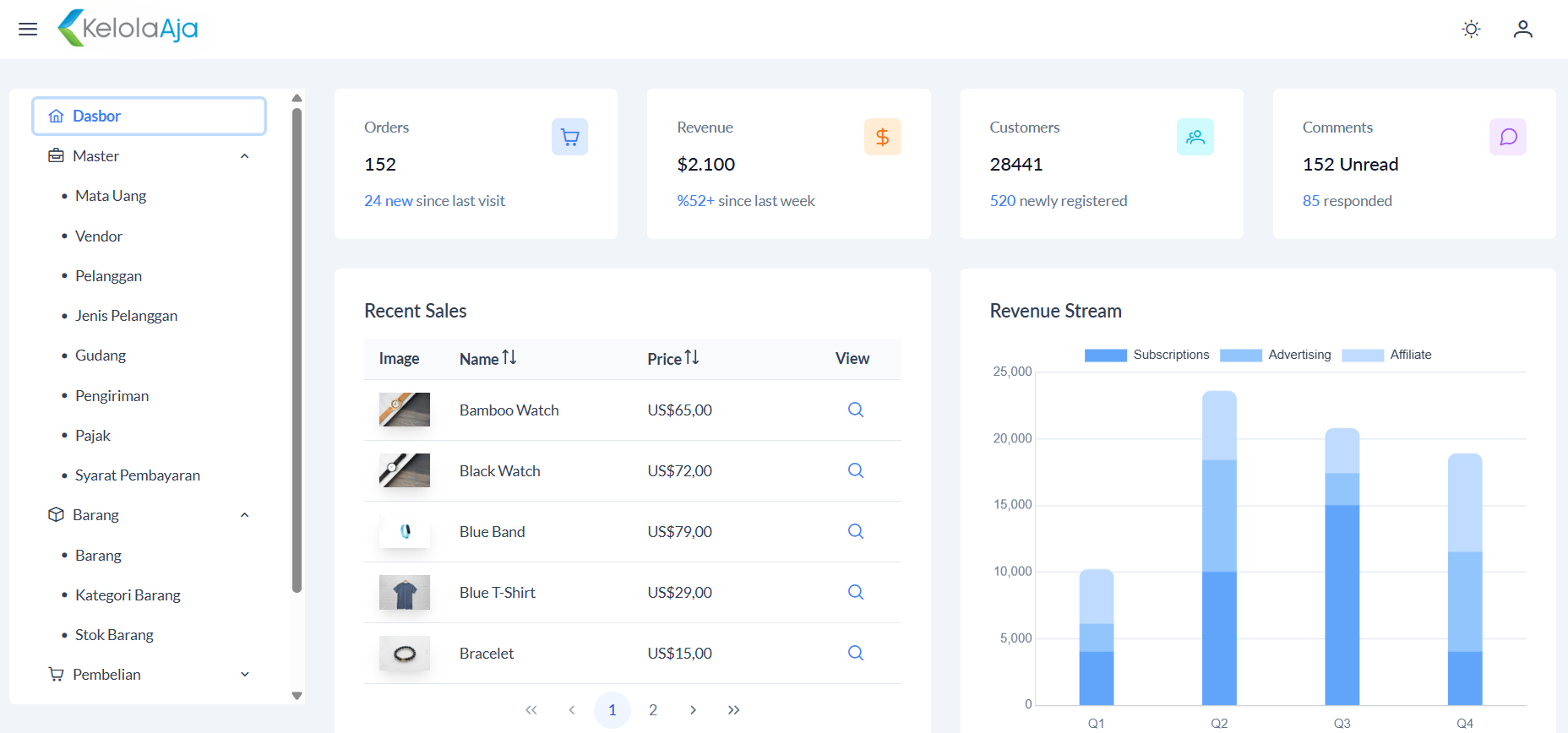Click the Revenue dollar sign icon
Screen dimensions: 1568x733
pos(882,137)
